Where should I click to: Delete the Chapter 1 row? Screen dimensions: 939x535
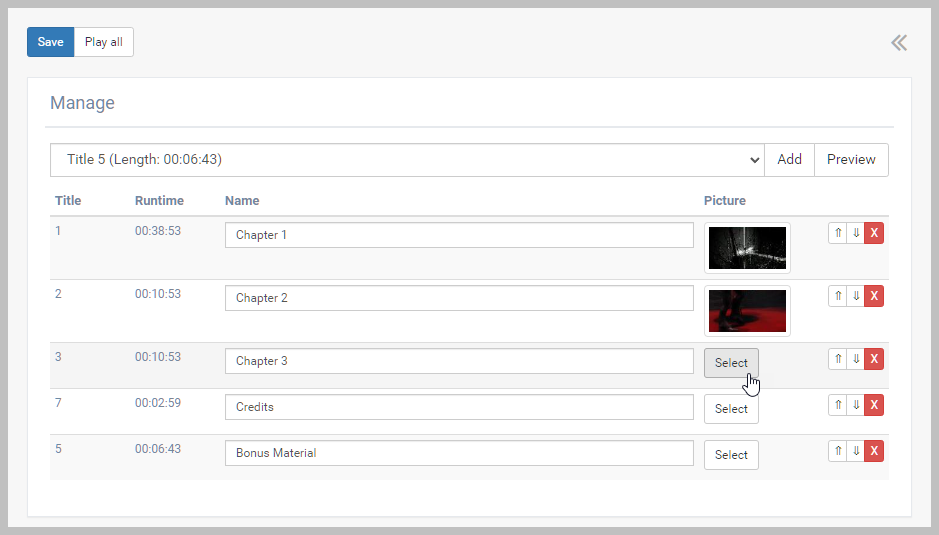(874, 233)
